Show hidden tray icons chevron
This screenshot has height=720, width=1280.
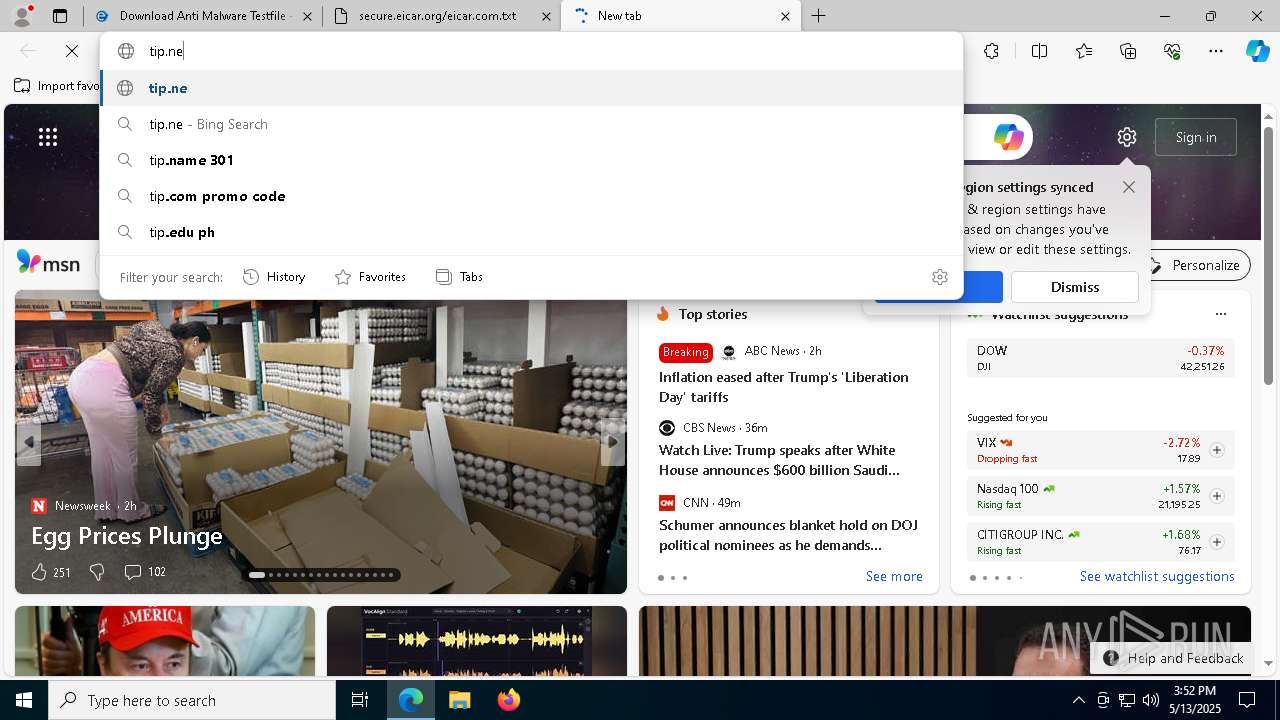1078,700
